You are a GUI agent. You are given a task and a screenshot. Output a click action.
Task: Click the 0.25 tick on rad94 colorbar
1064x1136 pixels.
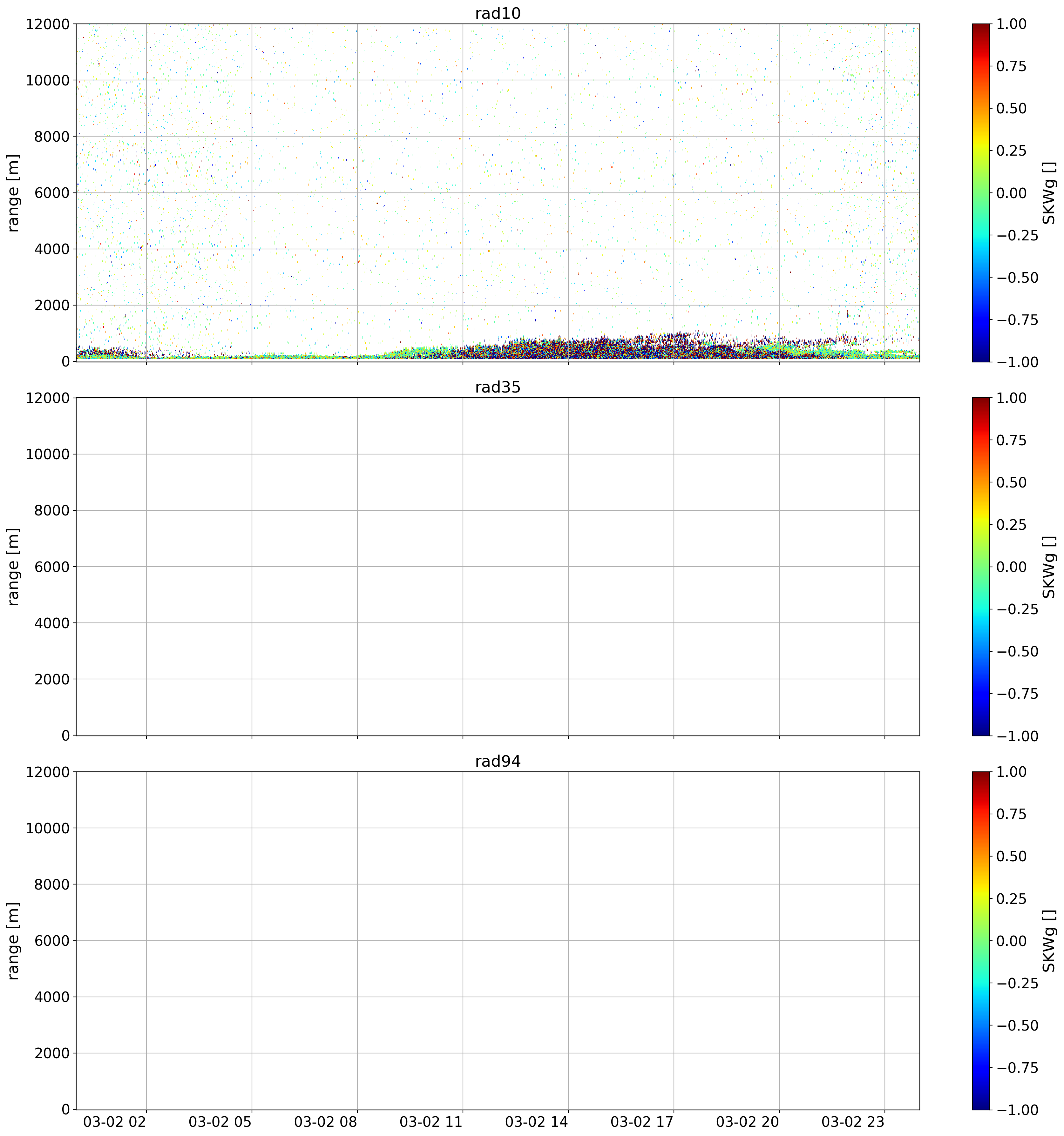pyautogui.click(x=1011, y=899)
